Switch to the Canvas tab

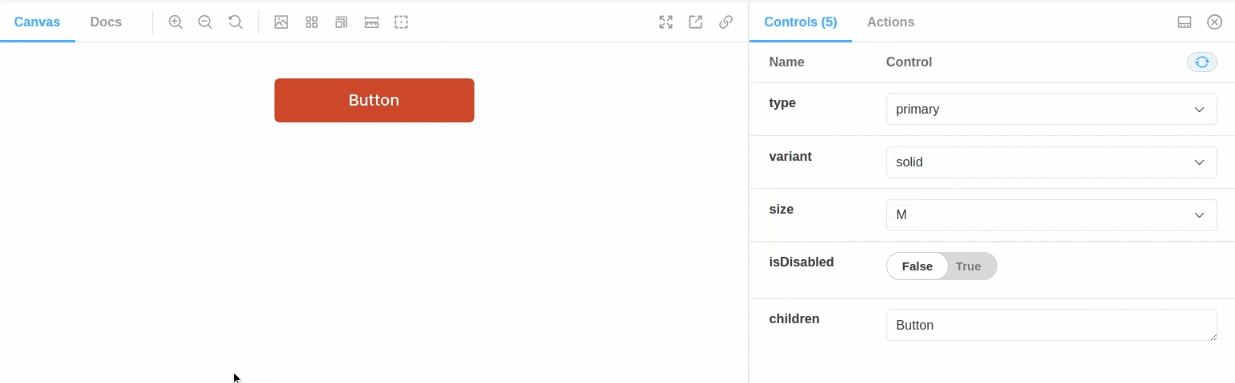[x=37, y=22]
